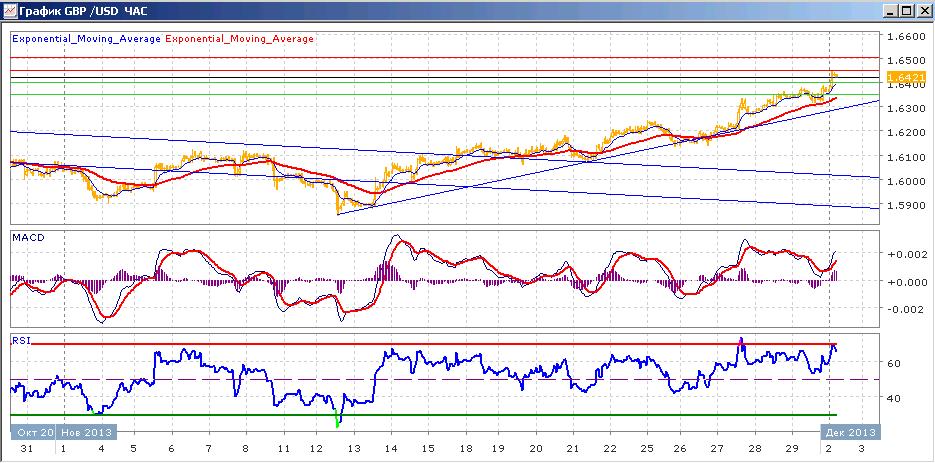Click date label 25 on the time axis
The width and height of the screenshot is (935, 463).
(646, 449)
